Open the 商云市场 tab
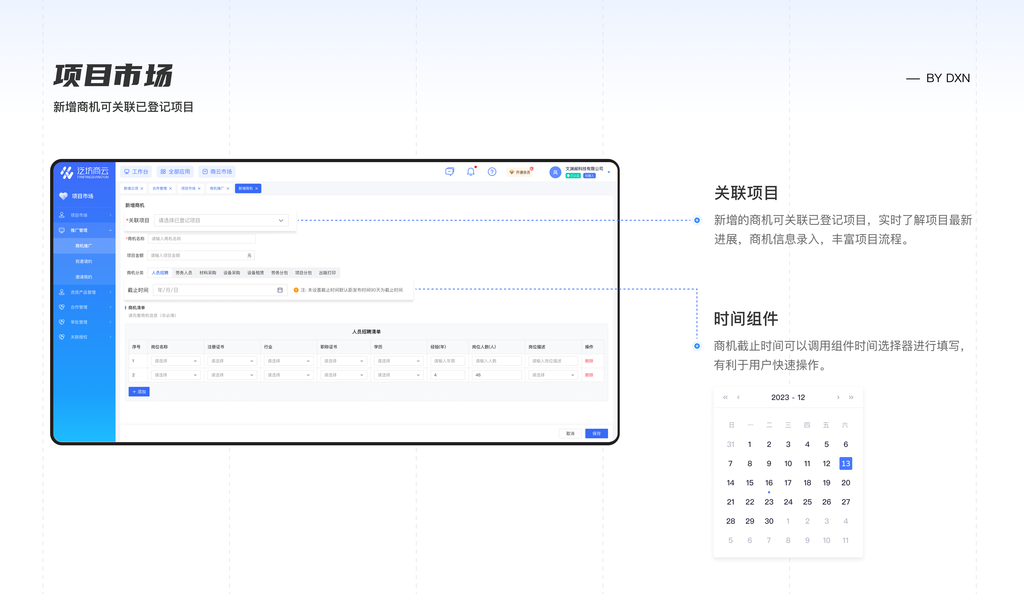1024x600 pixels. (217, 172)
